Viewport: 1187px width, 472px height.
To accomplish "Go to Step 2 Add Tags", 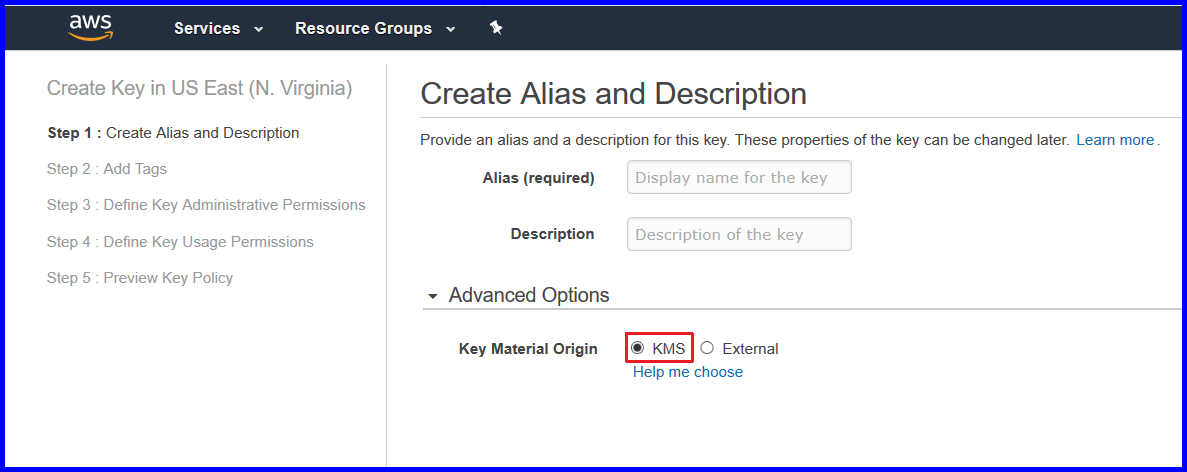I will 107,169.
